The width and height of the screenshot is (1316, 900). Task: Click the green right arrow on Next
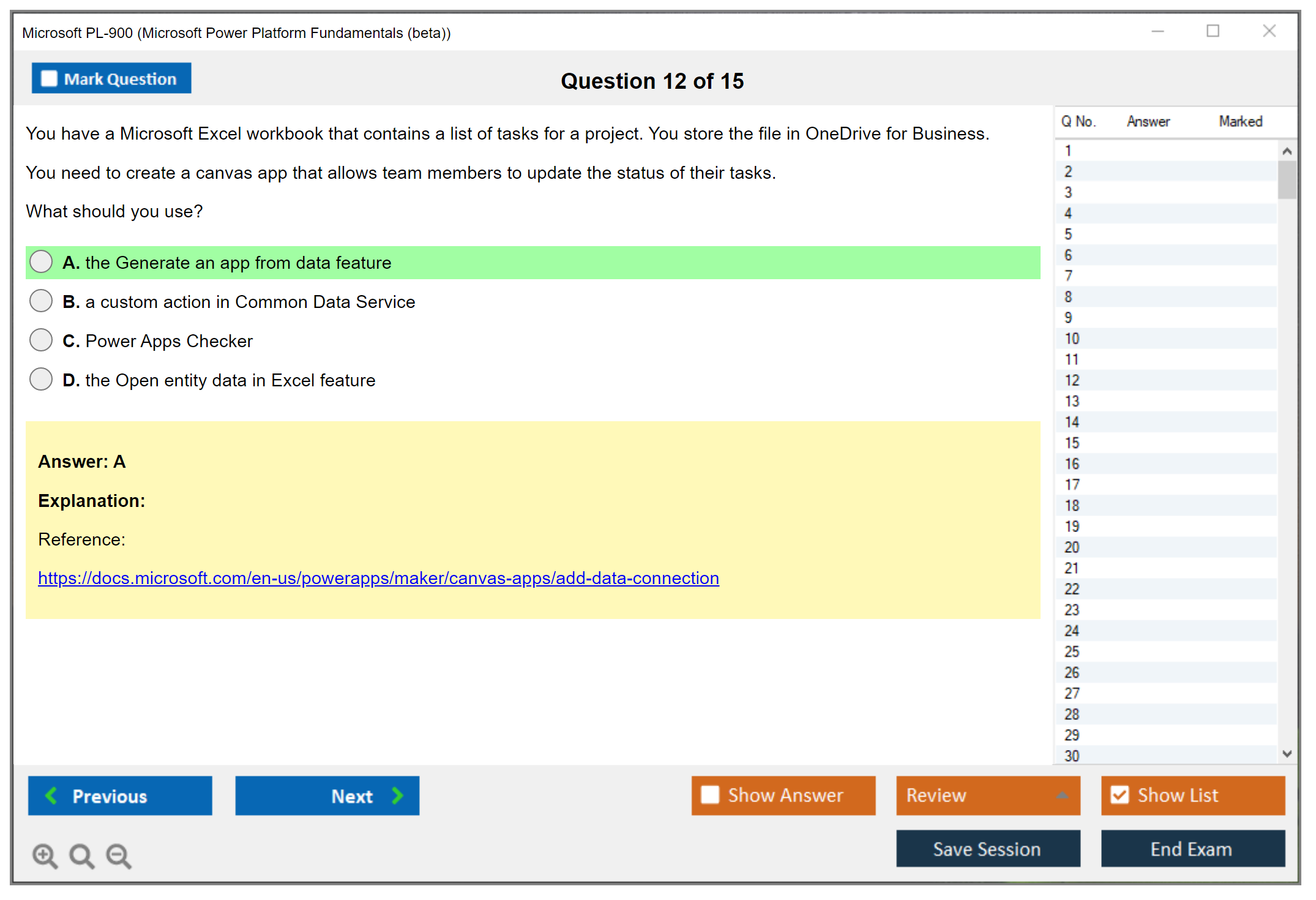(397, 795)
